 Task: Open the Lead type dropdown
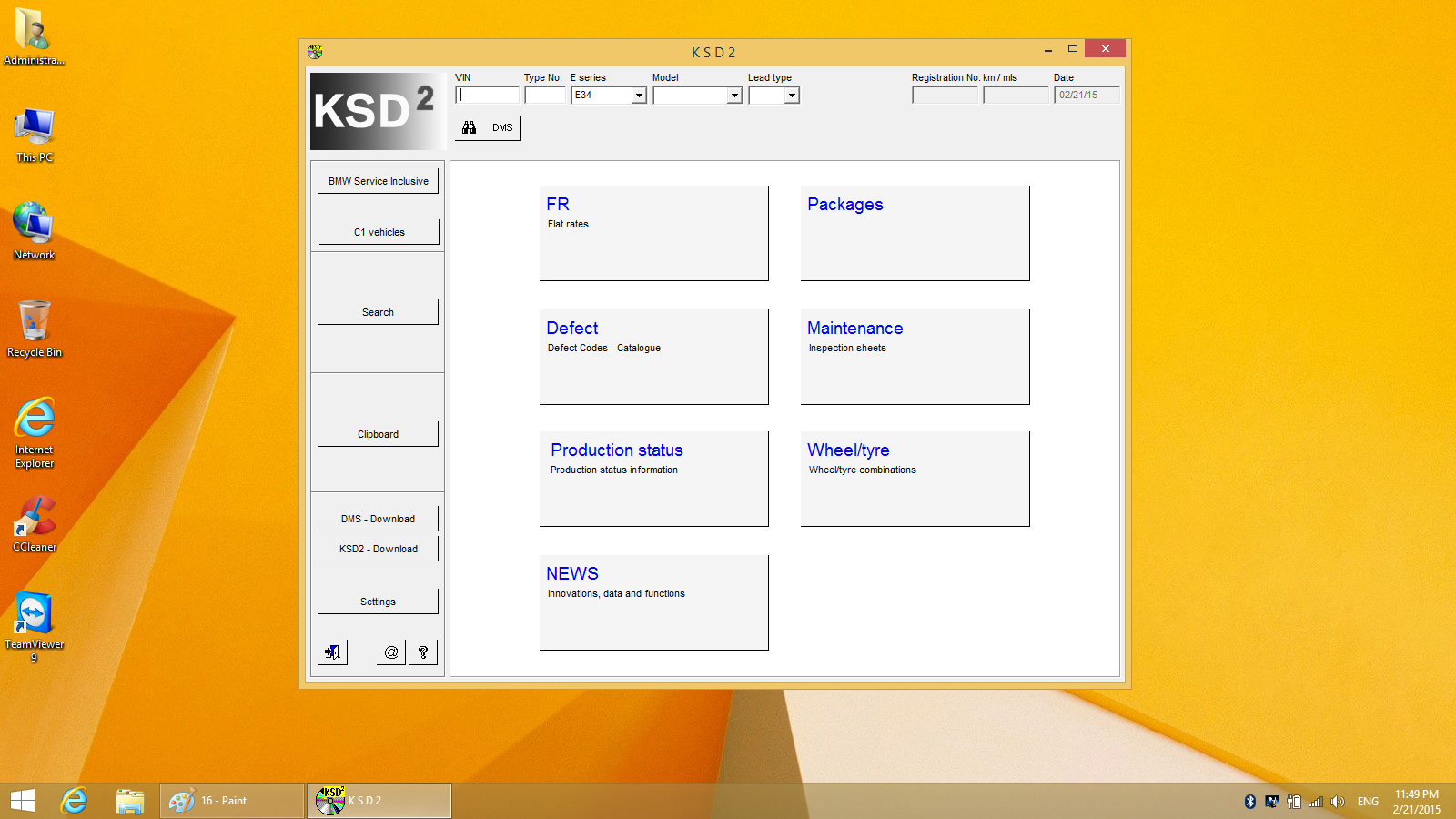792,96
